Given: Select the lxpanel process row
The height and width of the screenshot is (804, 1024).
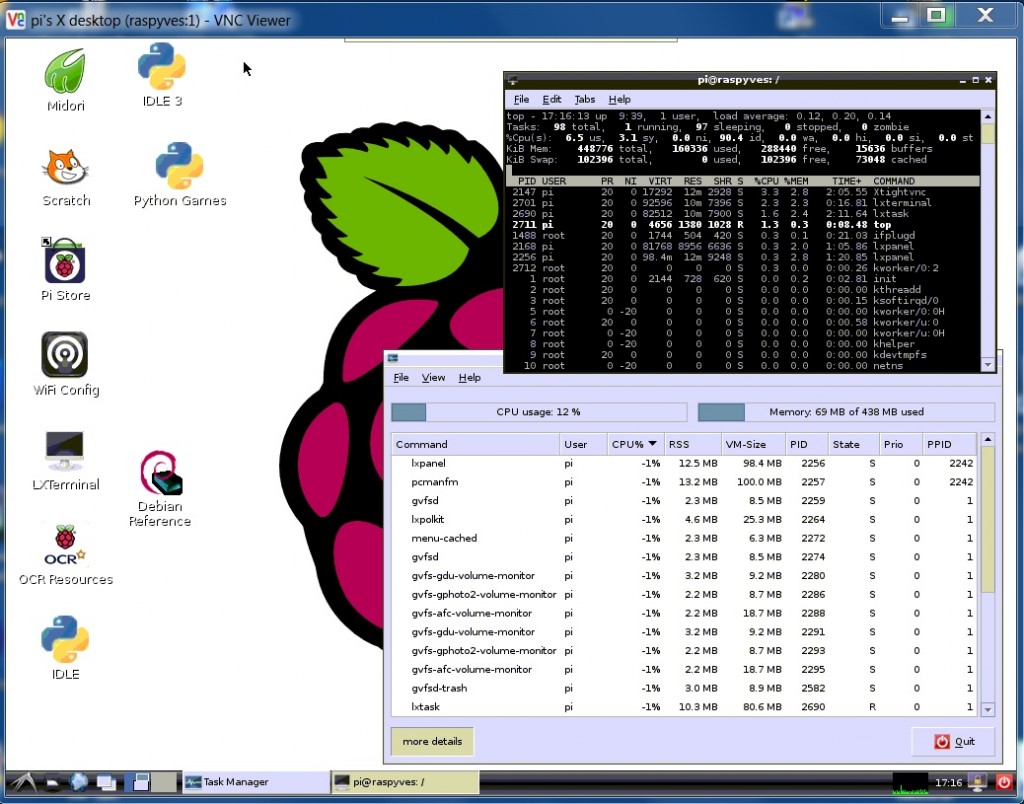Looking at the screenshot, I should (x=684, y=463).
